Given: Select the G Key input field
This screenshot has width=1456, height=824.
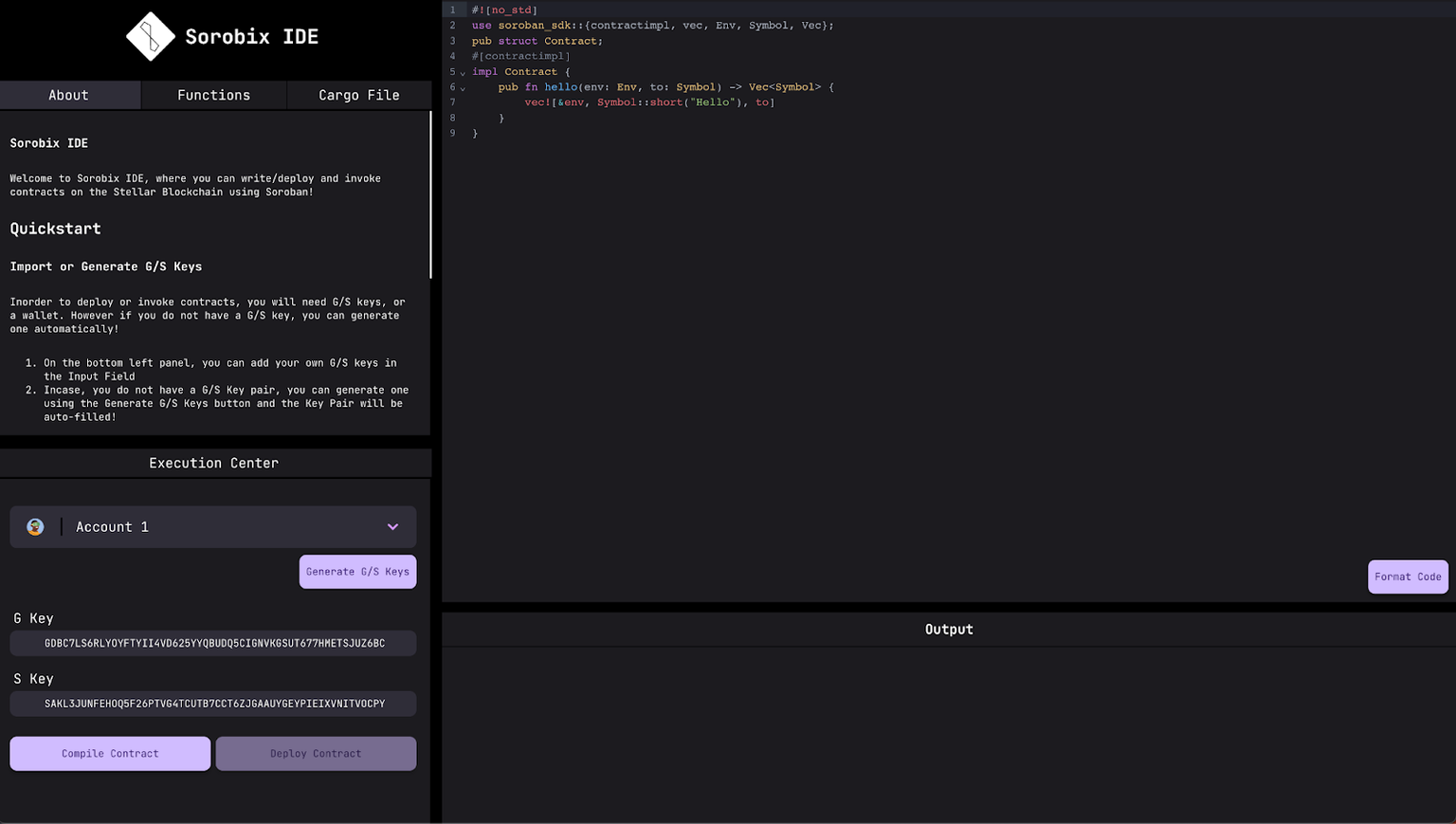Looking at the screenshot, I should coord(213,643).
